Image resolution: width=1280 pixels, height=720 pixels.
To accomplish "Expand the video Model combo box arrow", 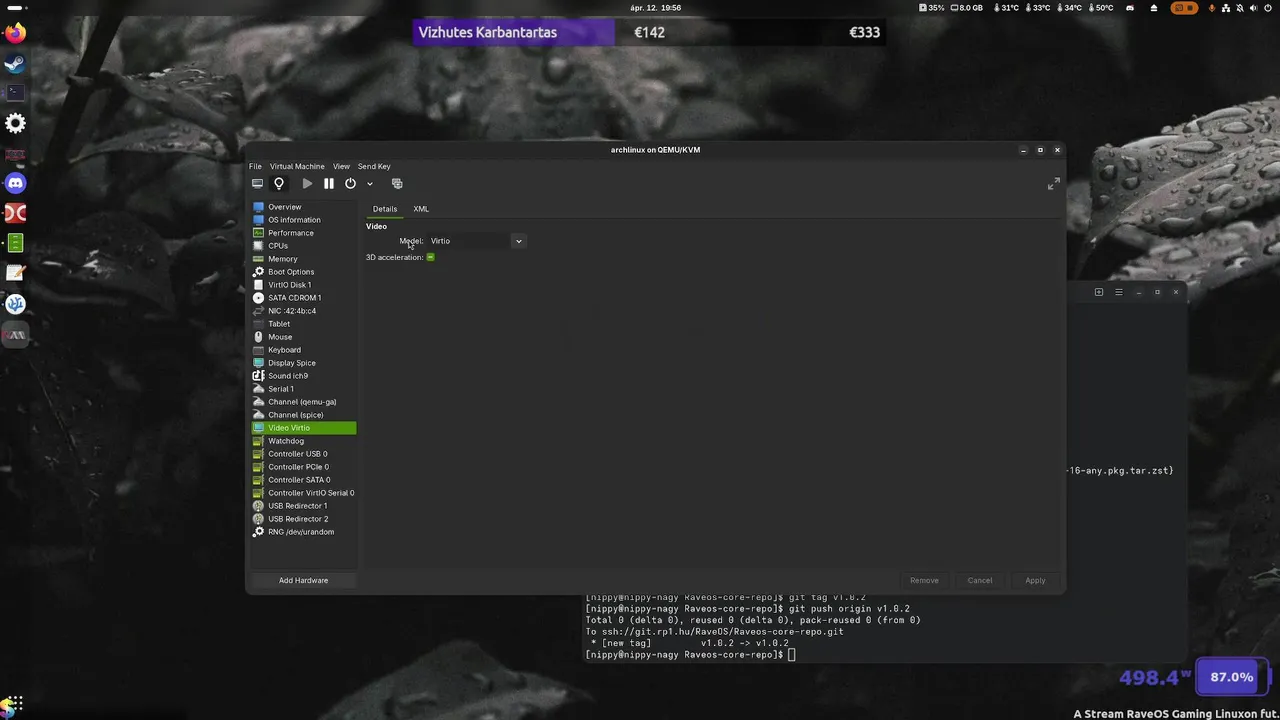I will (x=518, y=241).
